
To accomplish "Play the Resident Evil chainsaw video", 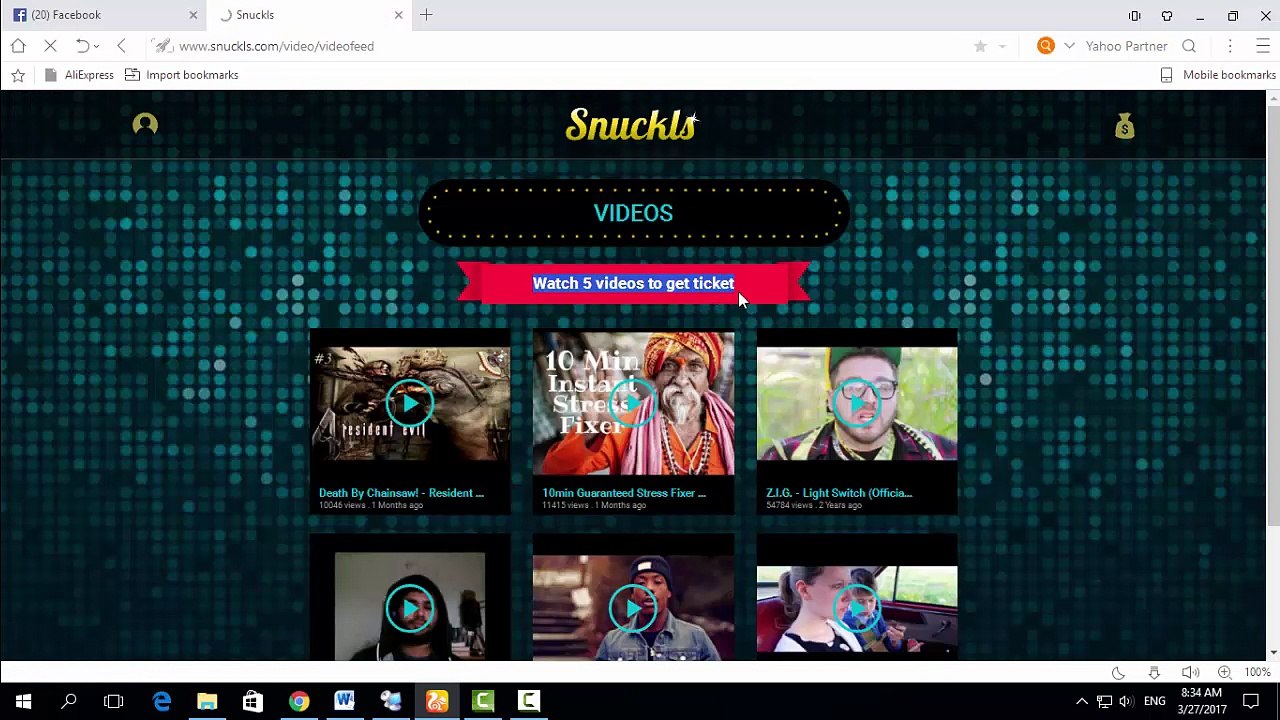I will coord(410,403).
